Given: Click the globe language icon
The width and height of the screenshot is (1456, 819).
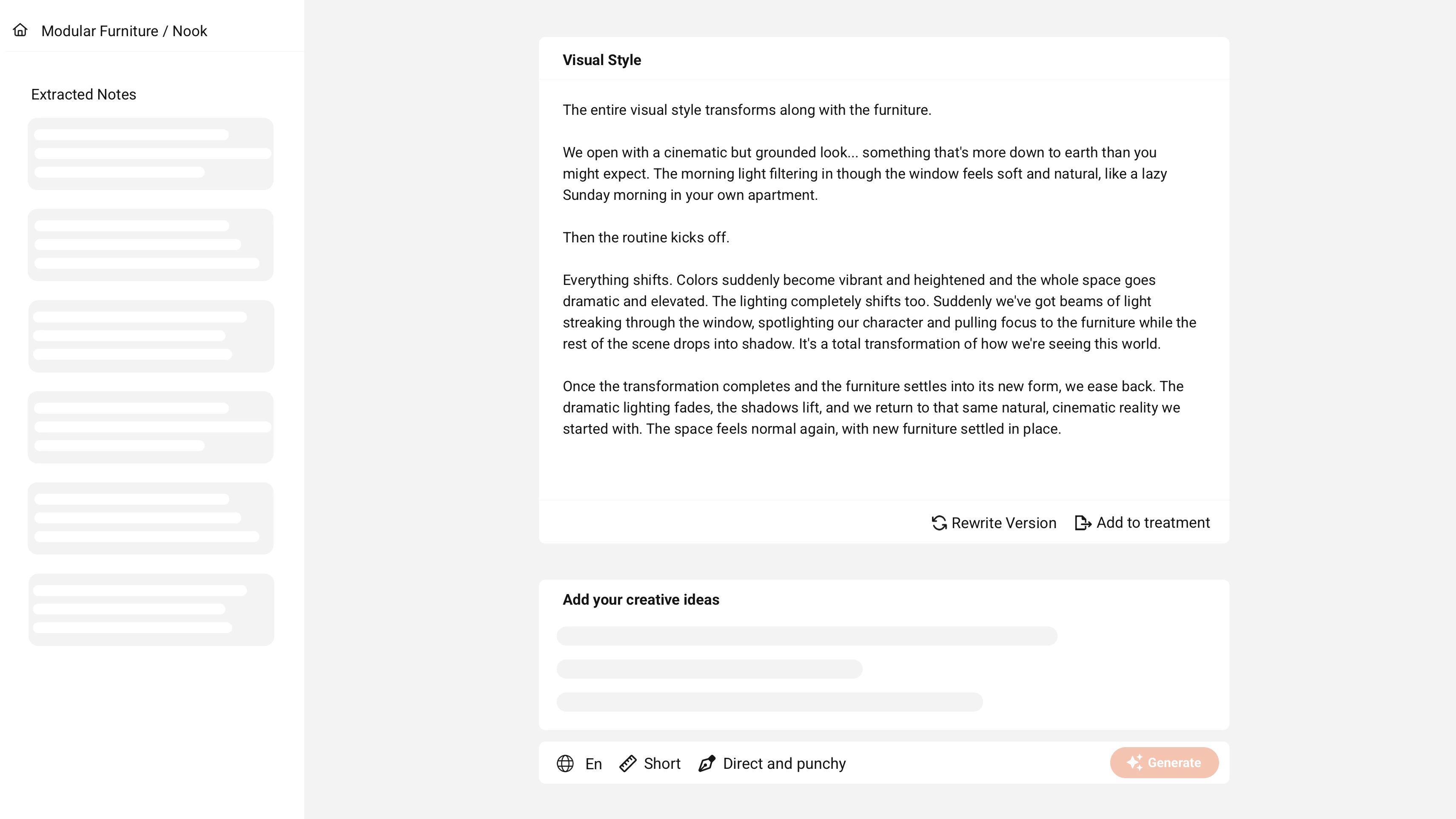Looking at the screenshot, I should point(565,764).
